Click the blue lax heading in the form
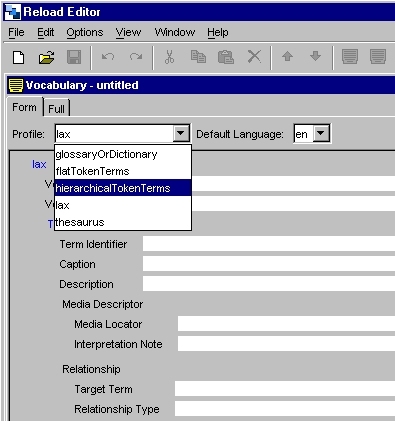The width and height of the screenshot is (395, 421). (x=39, y=164)
